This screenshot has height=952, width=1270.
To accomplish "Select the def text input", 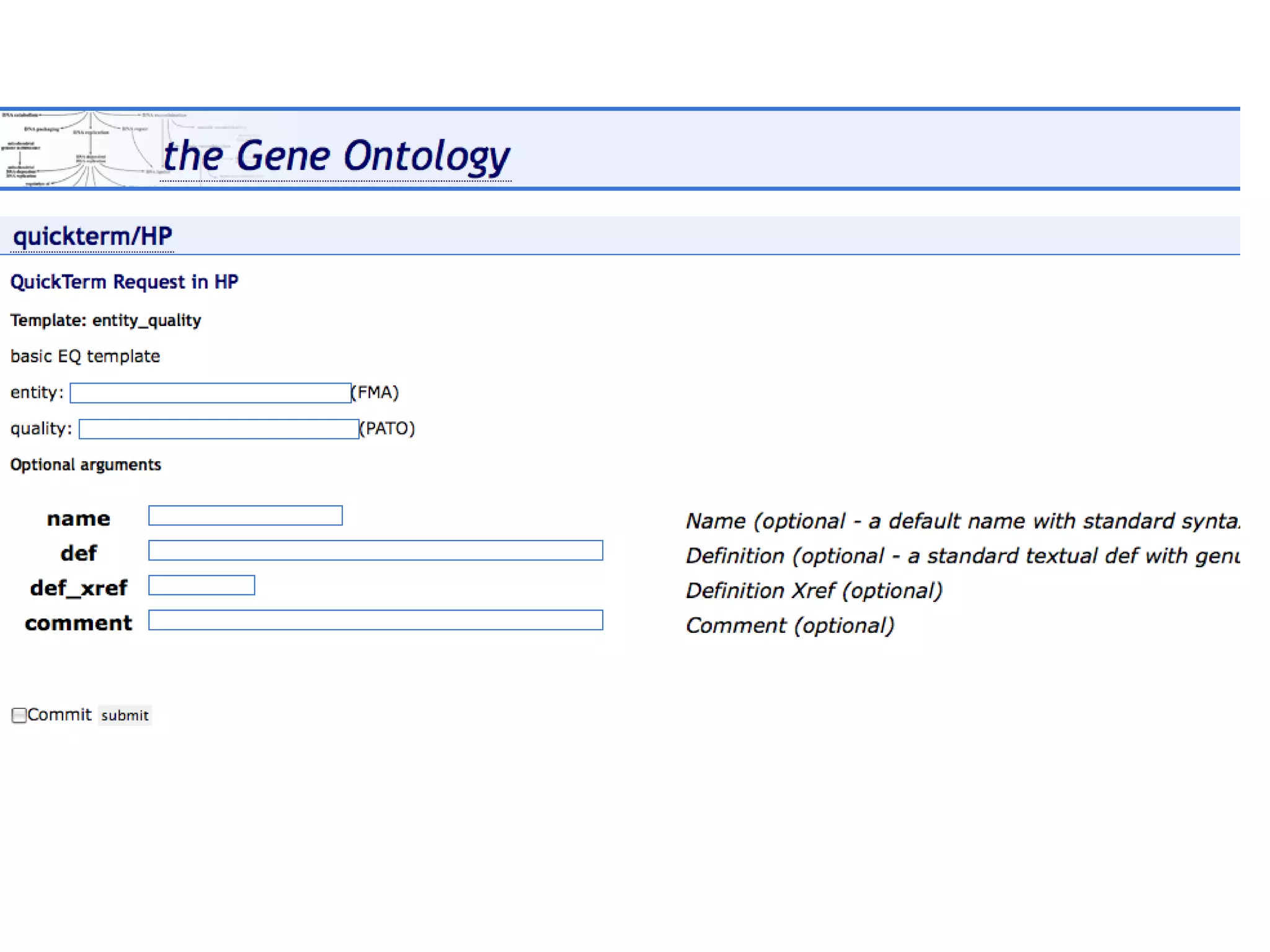I will pos(375,550).
